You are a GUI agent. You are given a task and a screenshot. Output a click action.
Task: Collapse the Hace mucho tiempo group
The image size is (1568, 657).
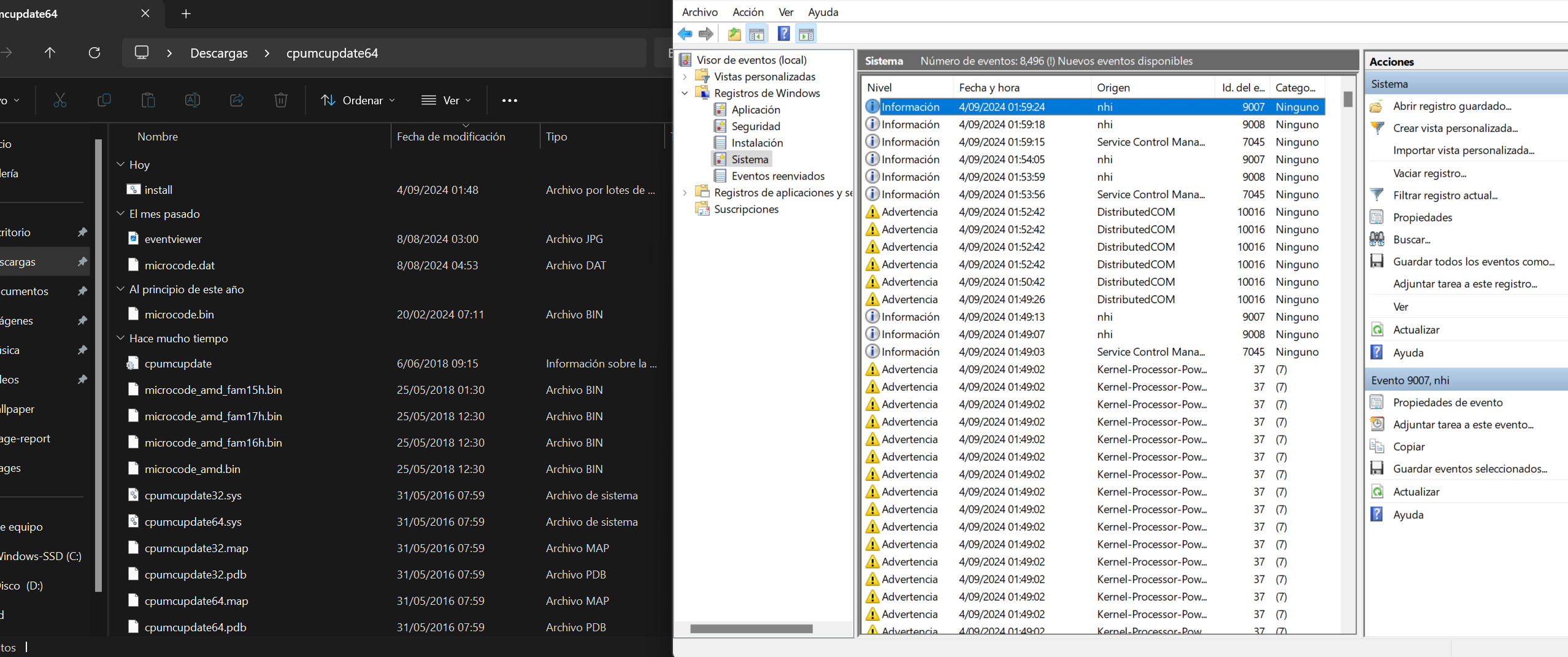click(x=121, y=338)
